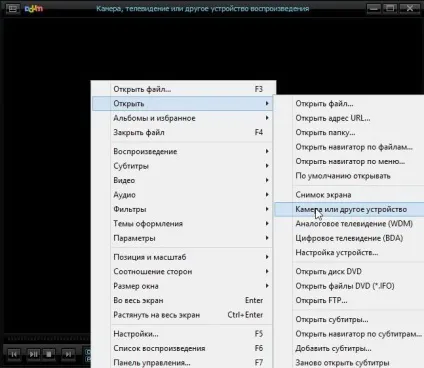Open 'Панель управления...' menu item
Viewport: 424px width, 368px height.
pos(182,363)
